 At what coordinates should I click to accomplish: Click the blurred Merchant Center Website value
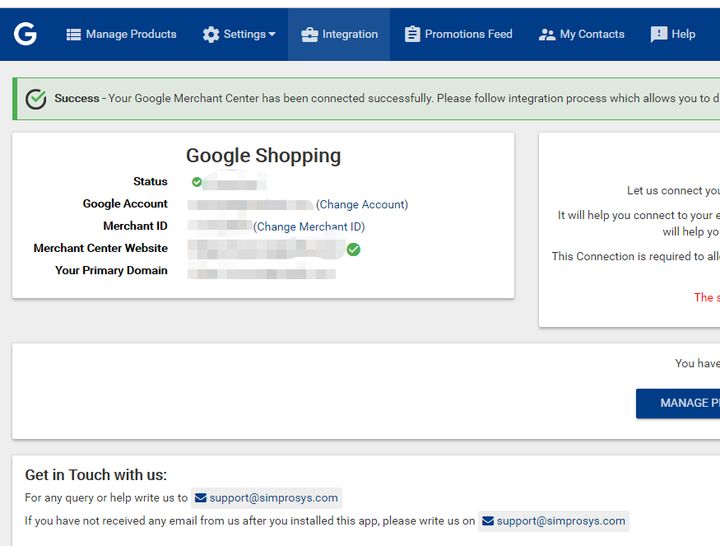[266, 249]
